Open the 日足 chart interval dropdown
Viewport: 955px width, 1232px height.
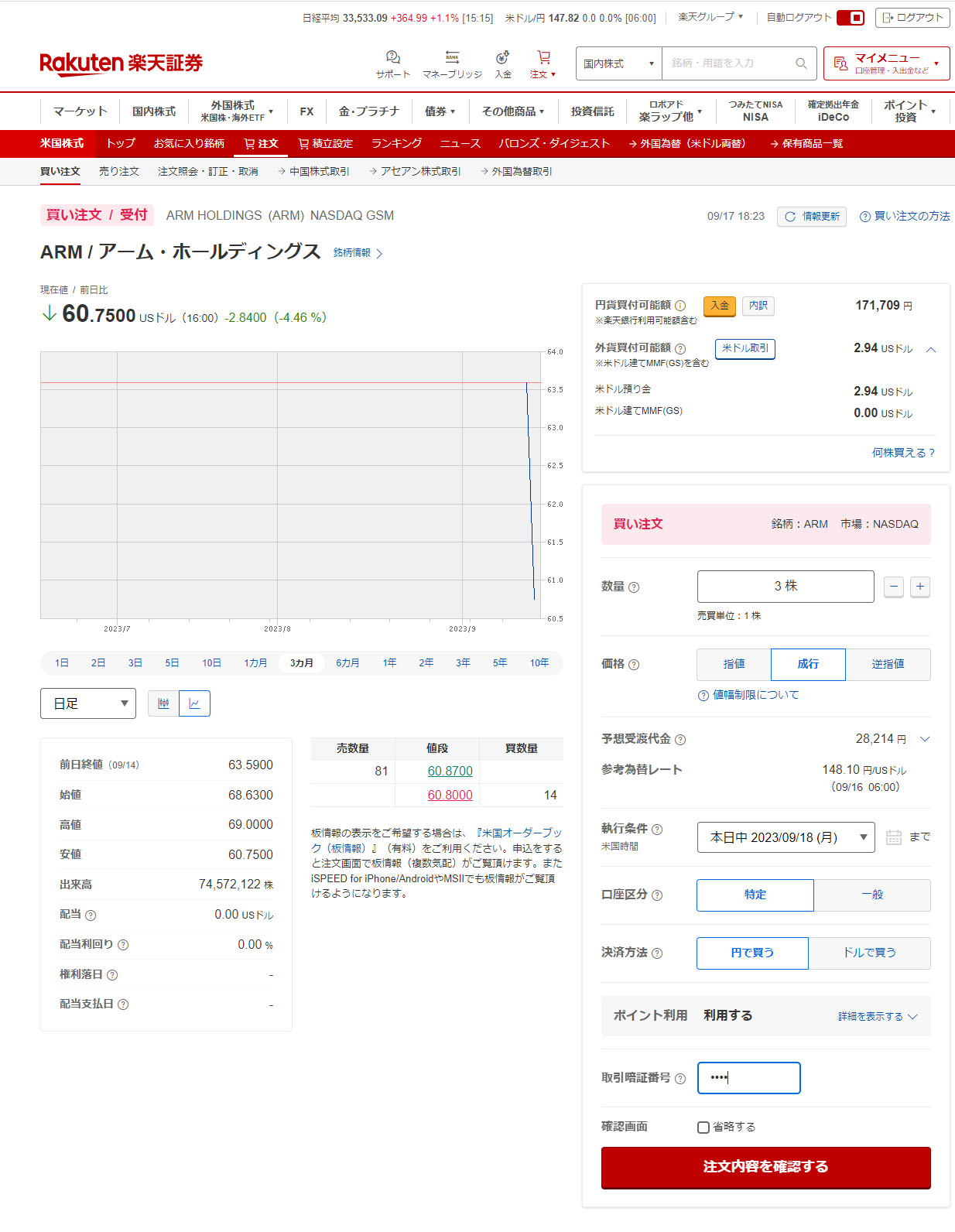coord(88,703)
